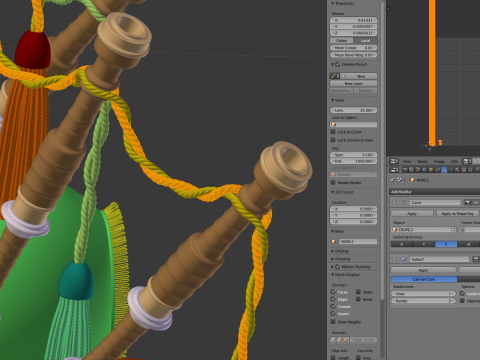Screen dimensions: 480x360
Task: Toggle the Motion Tracking checkbox
Action: (338, 267)
